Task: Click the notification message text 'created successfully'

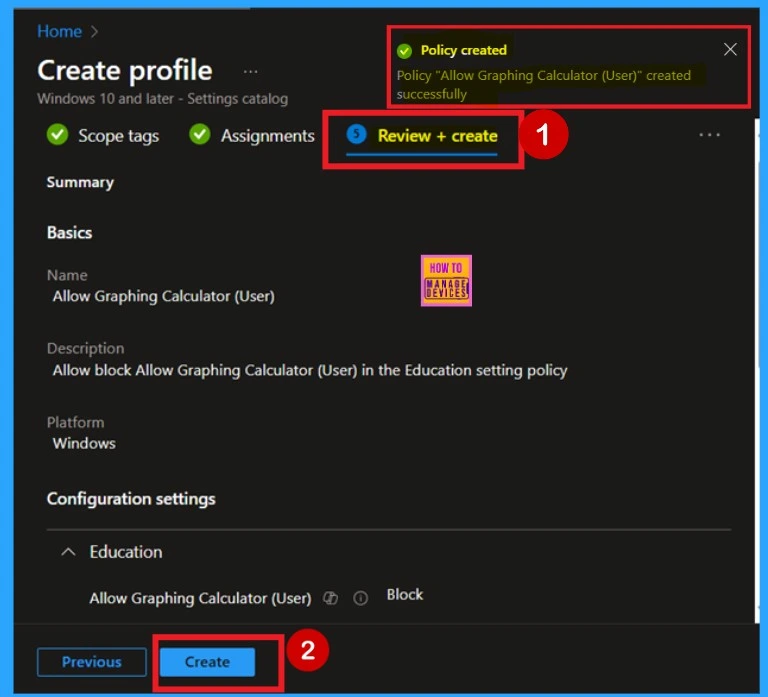Action: click(544, 84)
